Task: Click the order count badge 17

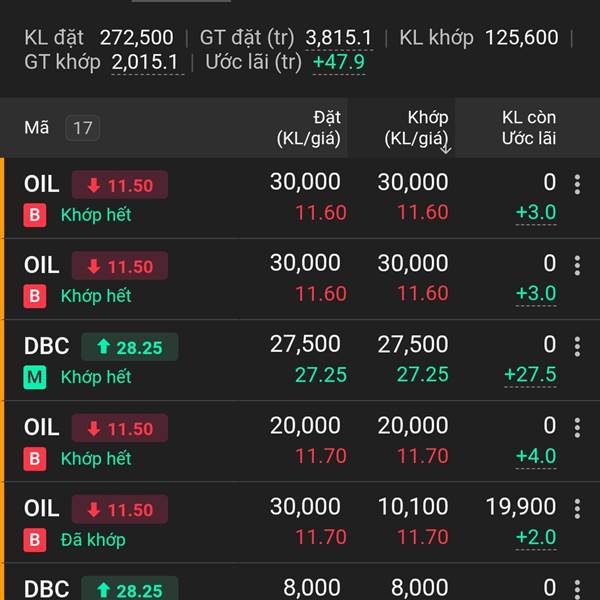Action: click(83, 128)
